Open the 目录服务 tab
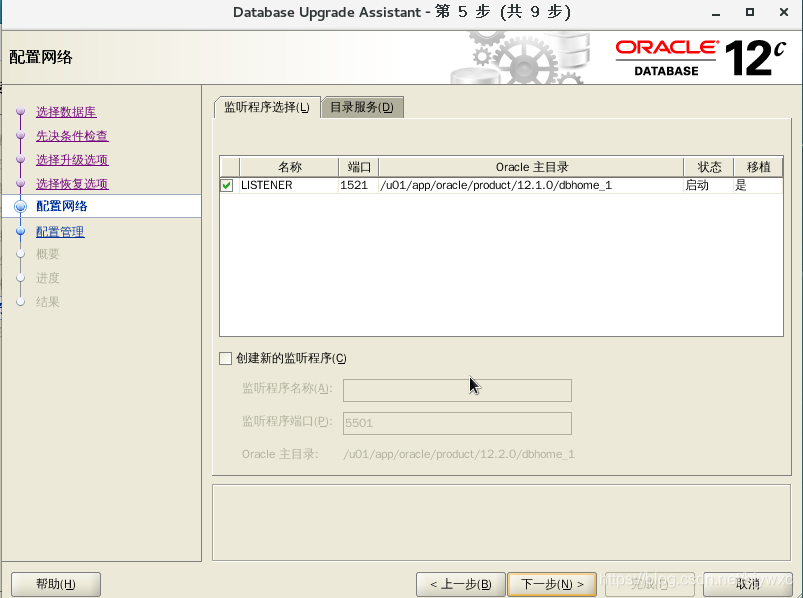Screen dimensions: 803x598 coord(362,107)
